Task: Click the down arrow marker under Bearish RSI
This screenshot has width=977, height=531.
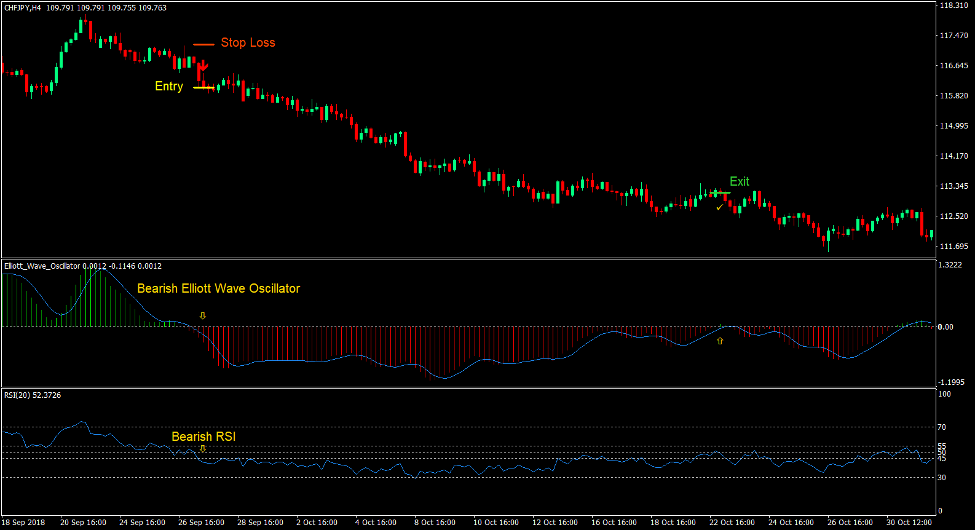Action: (203, 449)
